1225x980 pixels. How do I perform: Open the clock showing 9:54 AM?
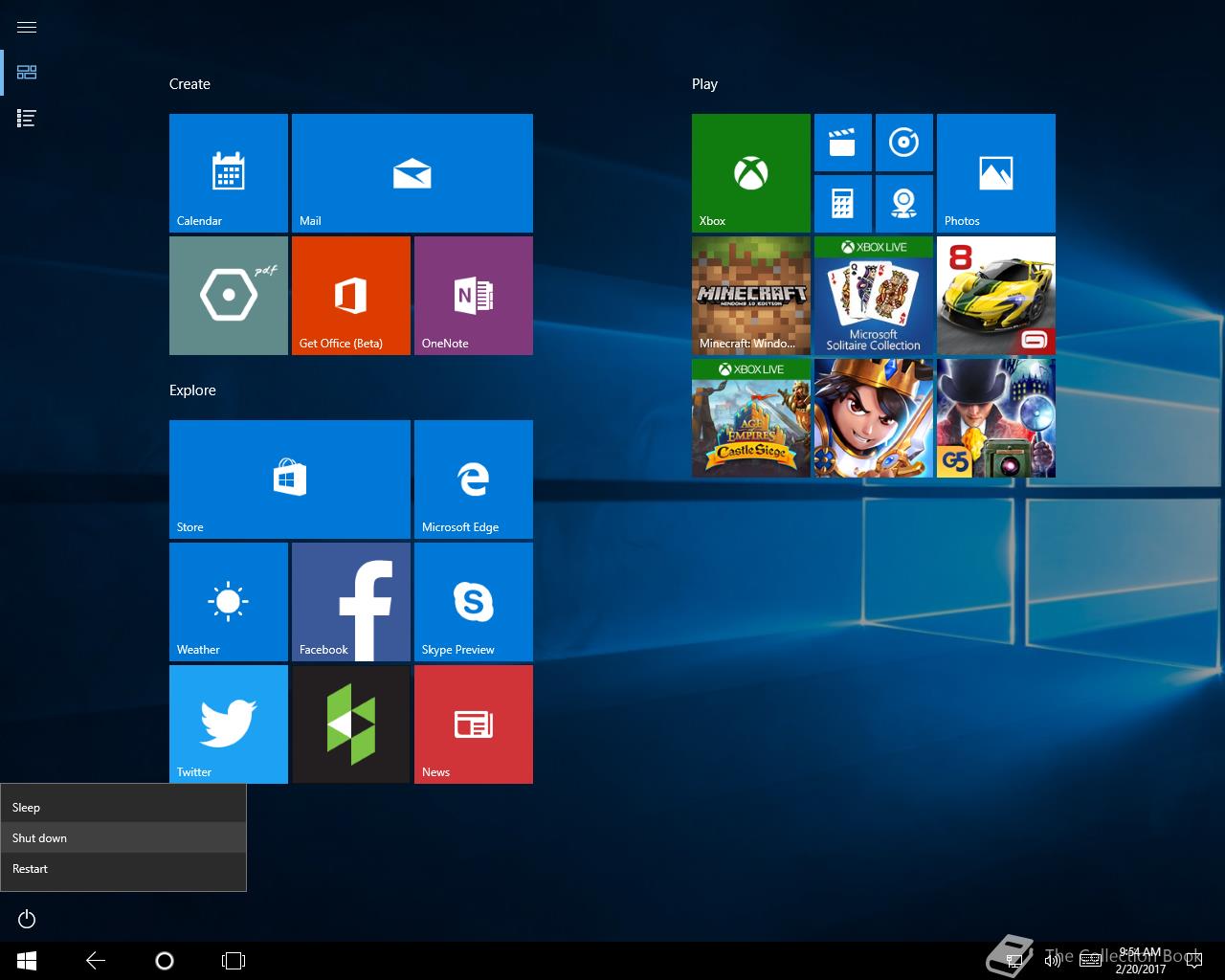pyautogui.click(x=1141, y=961)
